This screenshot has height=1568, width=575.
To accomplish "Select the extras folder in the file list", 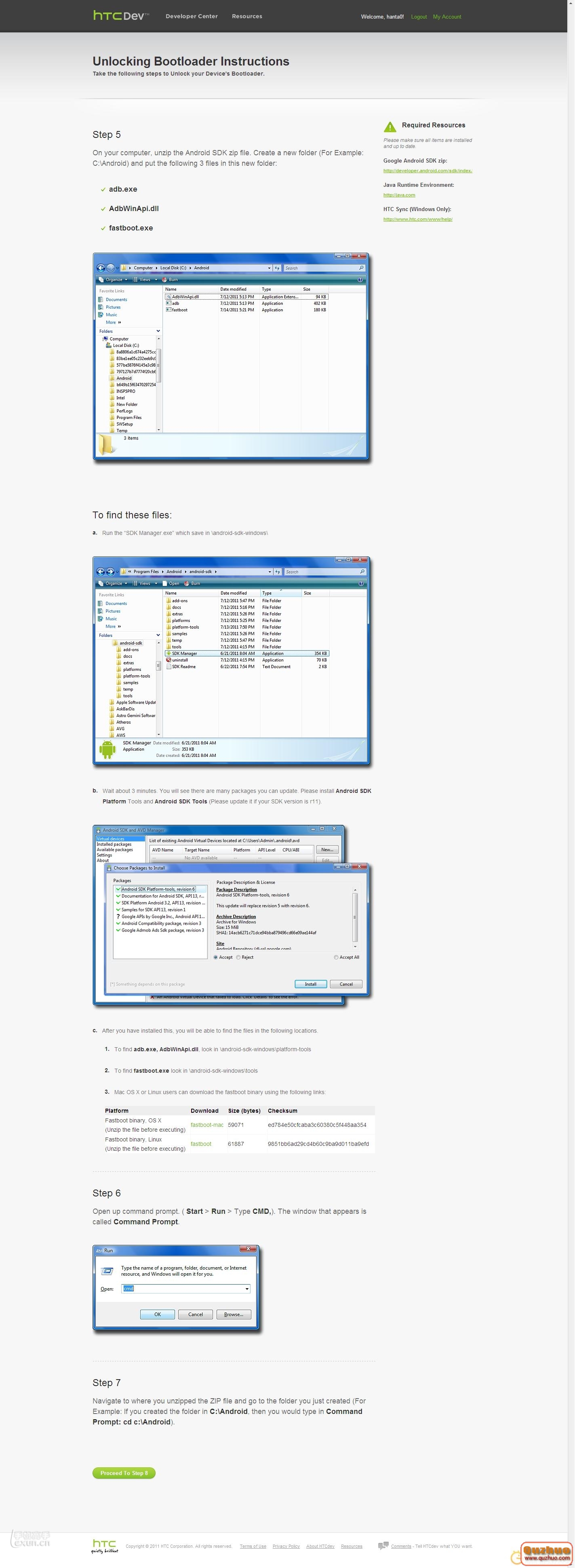I will click(x=246, y=613).
